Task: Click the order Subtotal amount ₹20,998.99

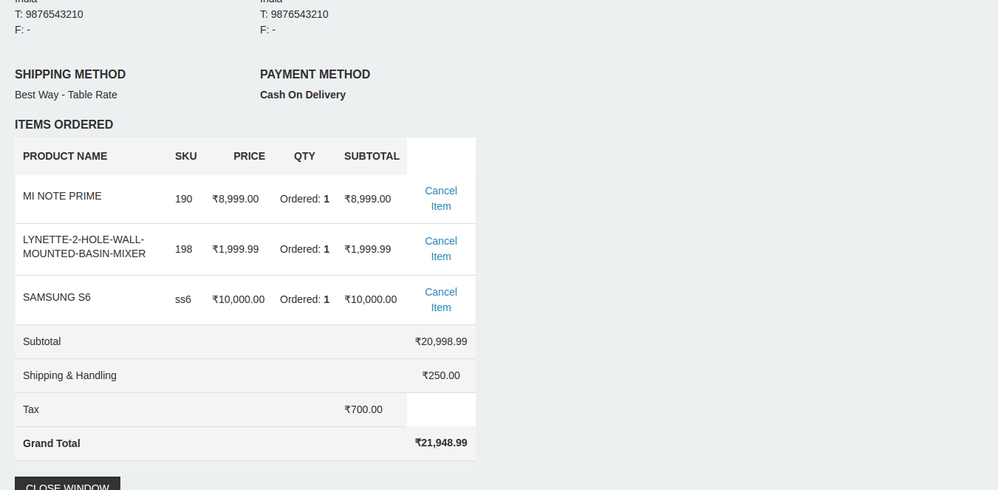Action: click(x=440, y=341)
